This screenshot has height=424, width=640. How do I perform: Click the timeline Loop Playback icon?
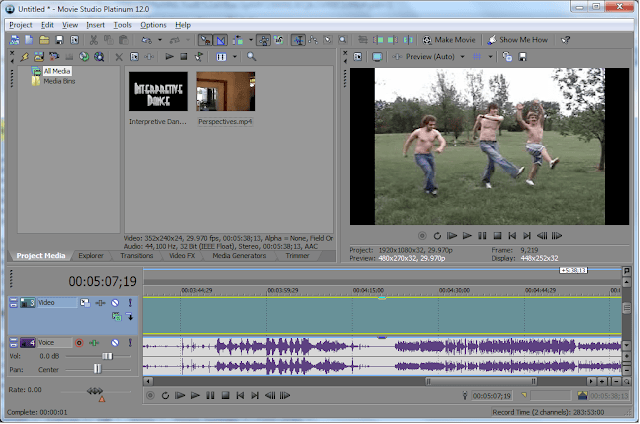click(x=165, y=395)
